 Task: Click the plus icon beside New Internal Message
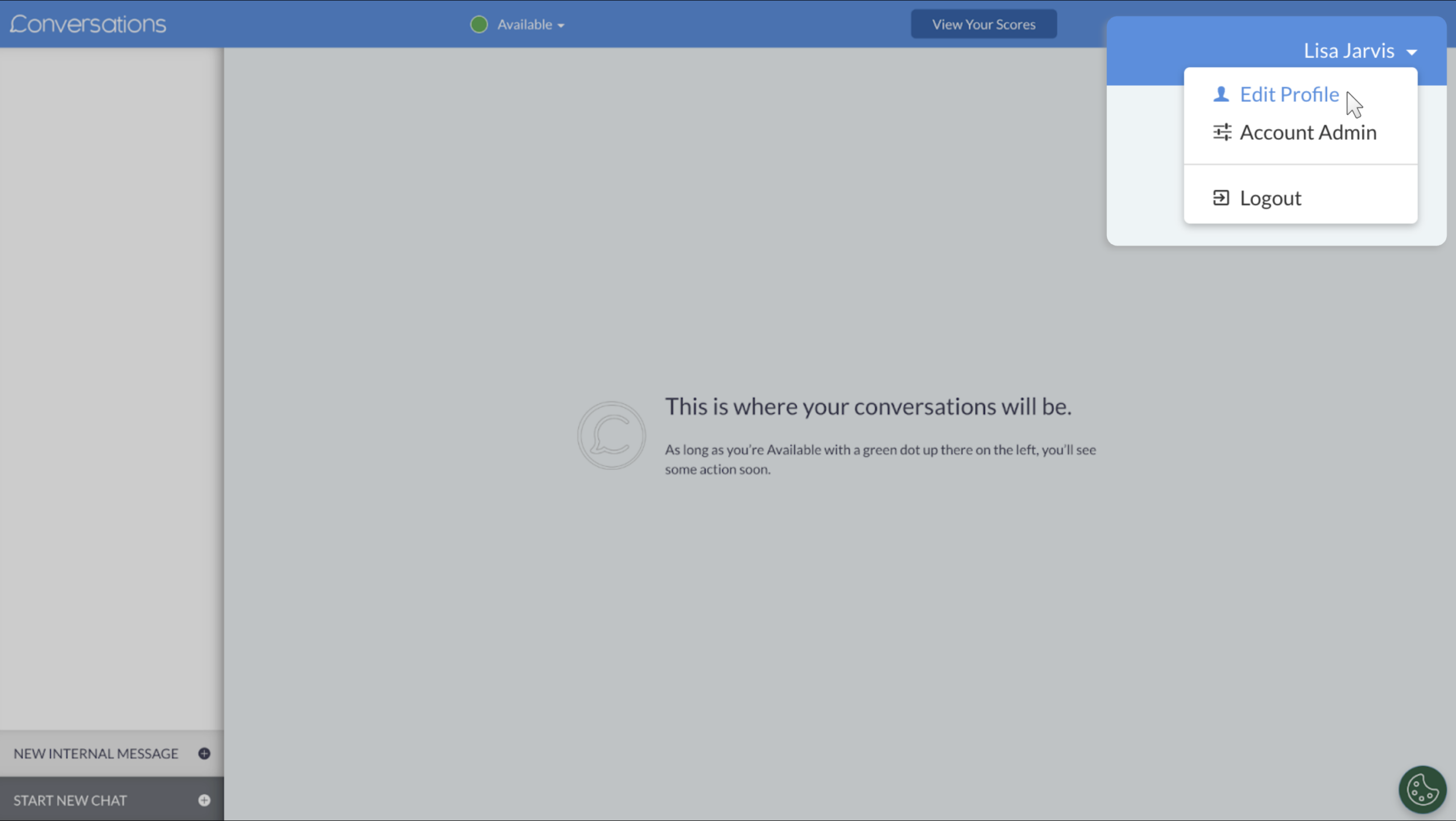pos(204,753)
